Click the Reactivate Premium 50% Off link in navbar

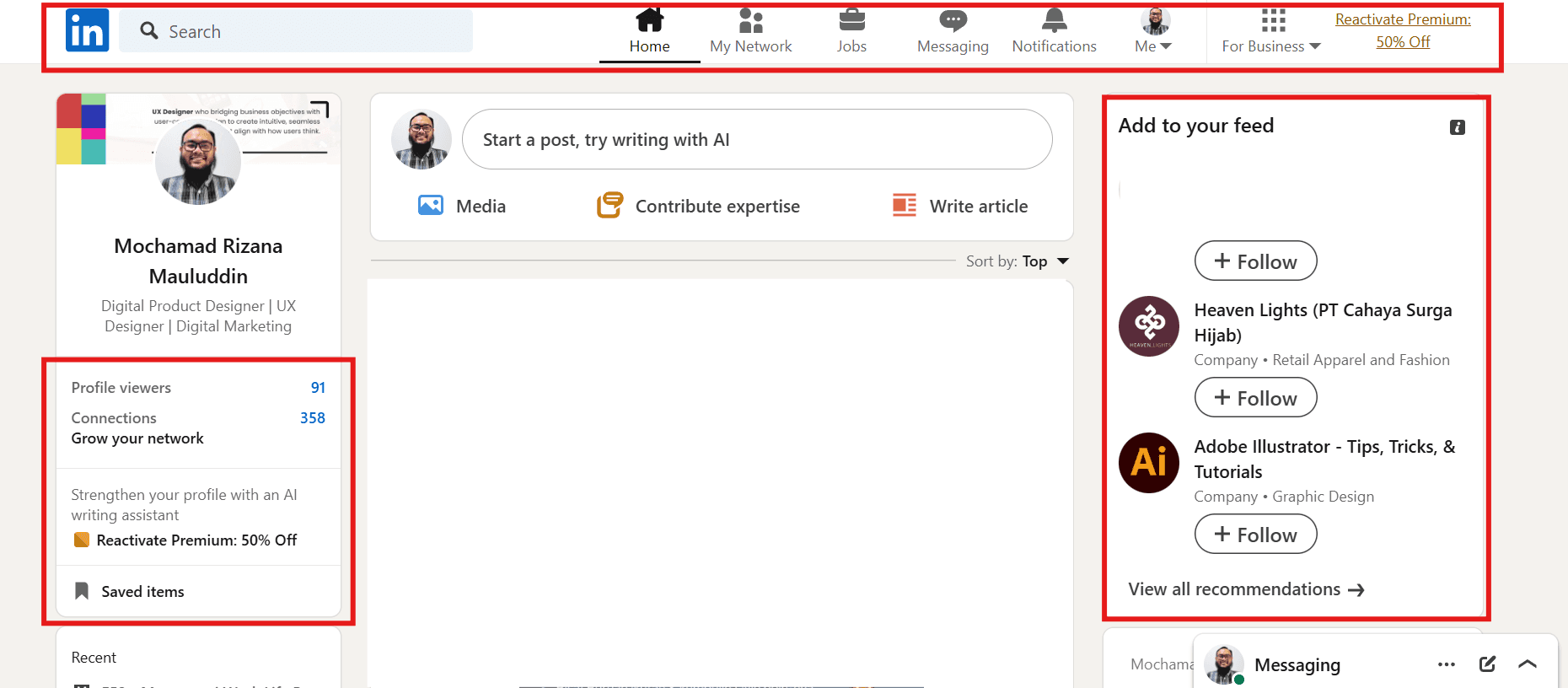pyautogui.click(x=1403, y=30)
